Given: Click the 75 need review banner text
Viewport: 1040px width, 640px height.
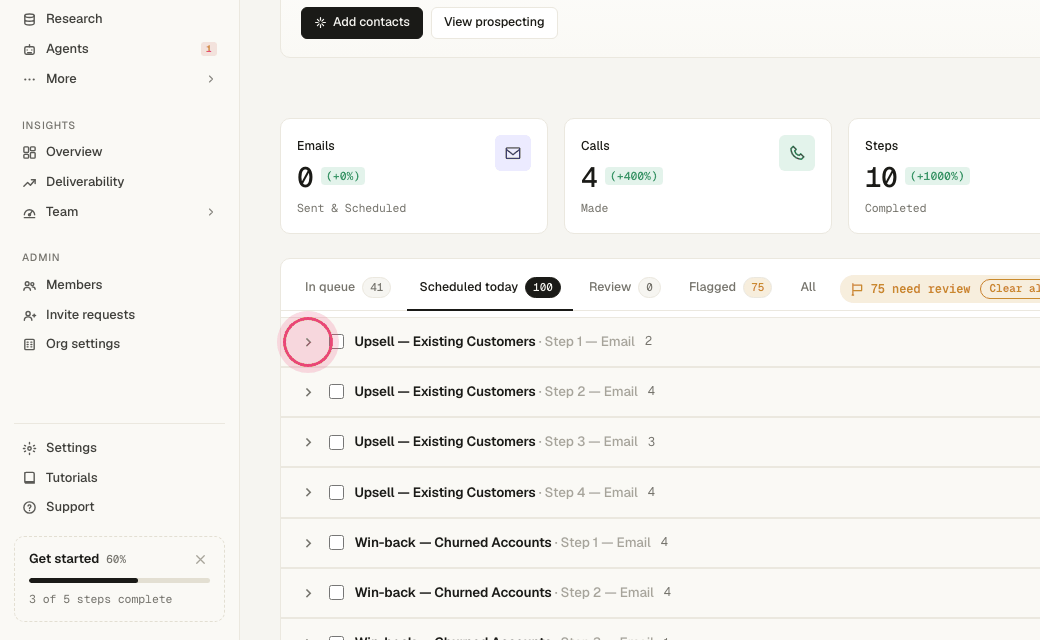Looking at the screenshot, I should coord(920,289).
